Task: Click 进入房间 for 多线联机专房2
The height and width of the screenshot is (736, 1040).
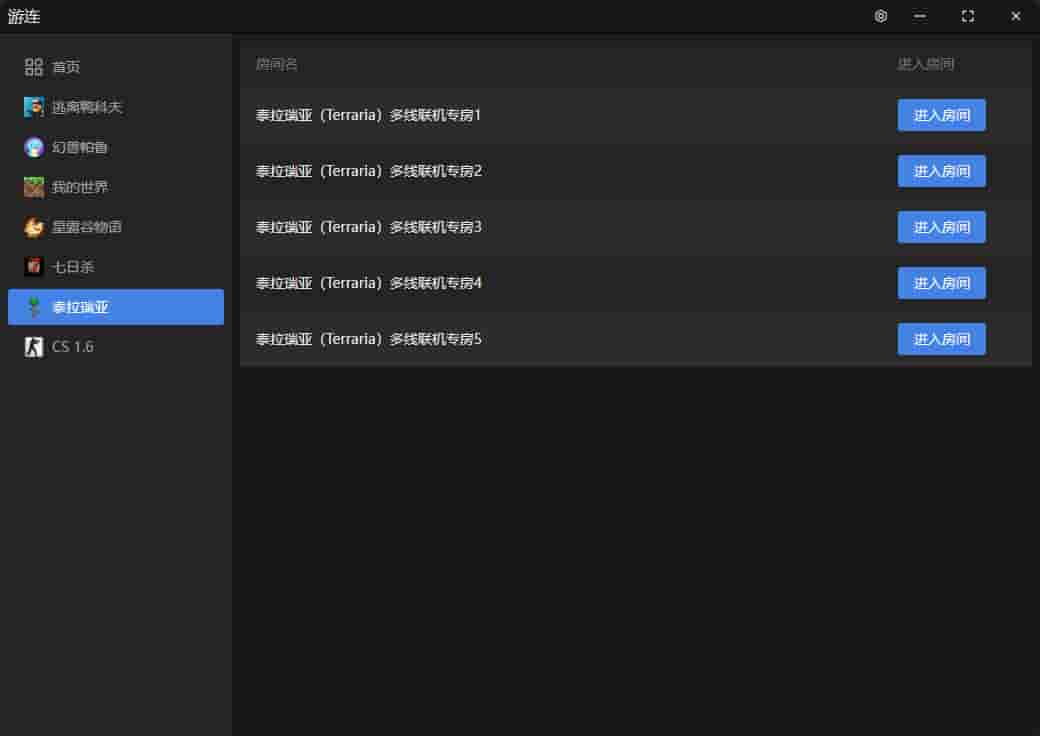Action: (x=942, y=171)
